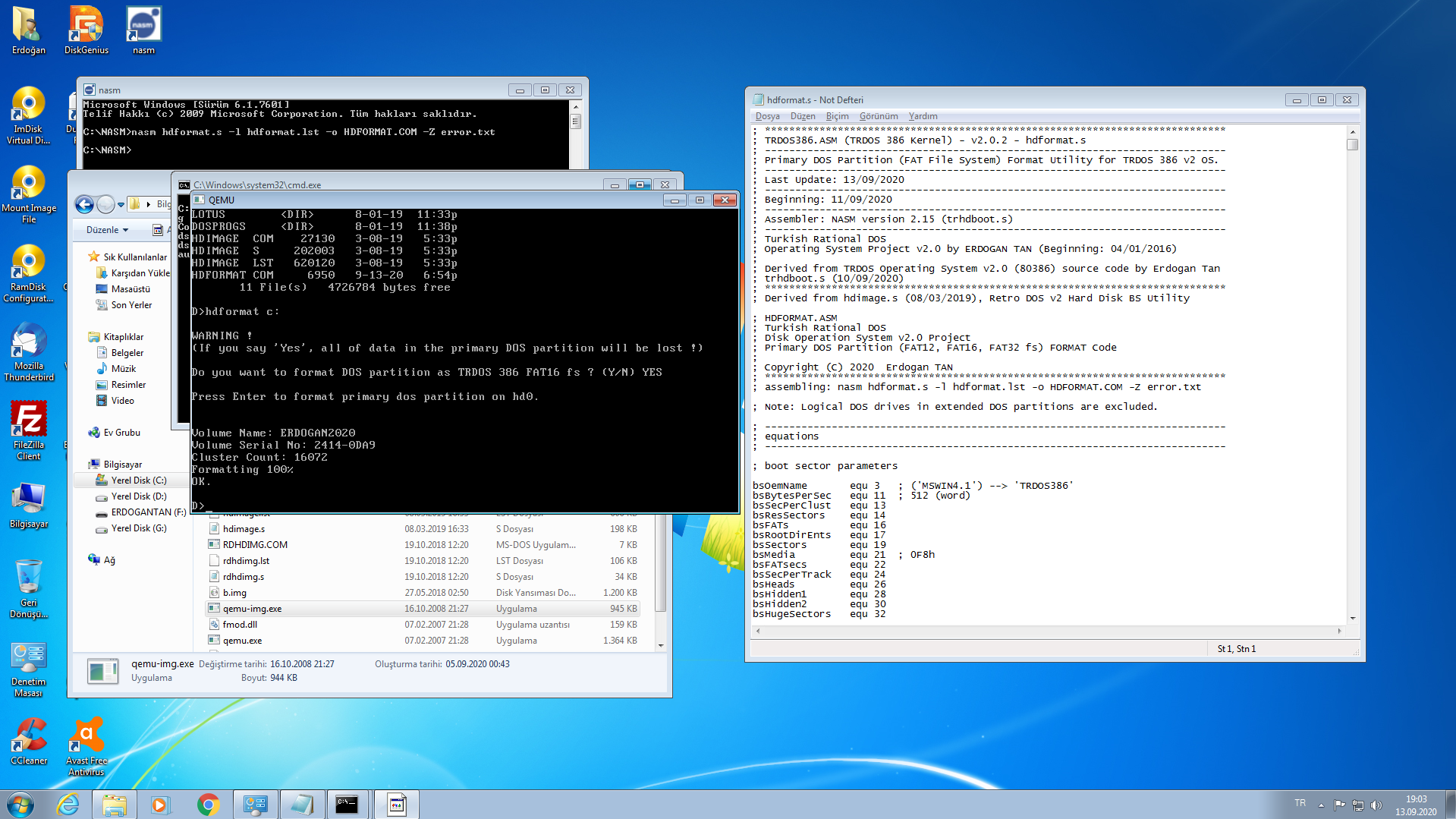
Task: Click Google Chrome in the taskbar
Action: pos(208,805)
